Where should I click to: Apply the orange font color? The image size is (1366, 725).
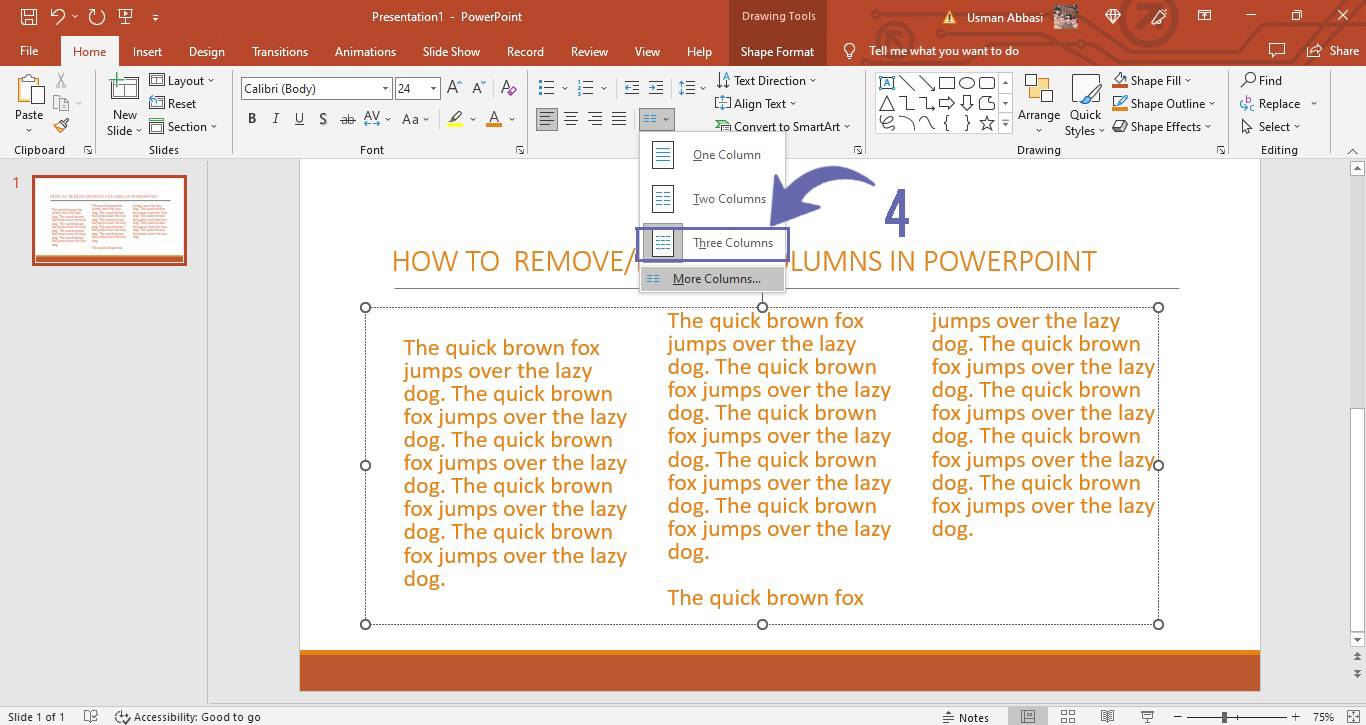(494, 119)
